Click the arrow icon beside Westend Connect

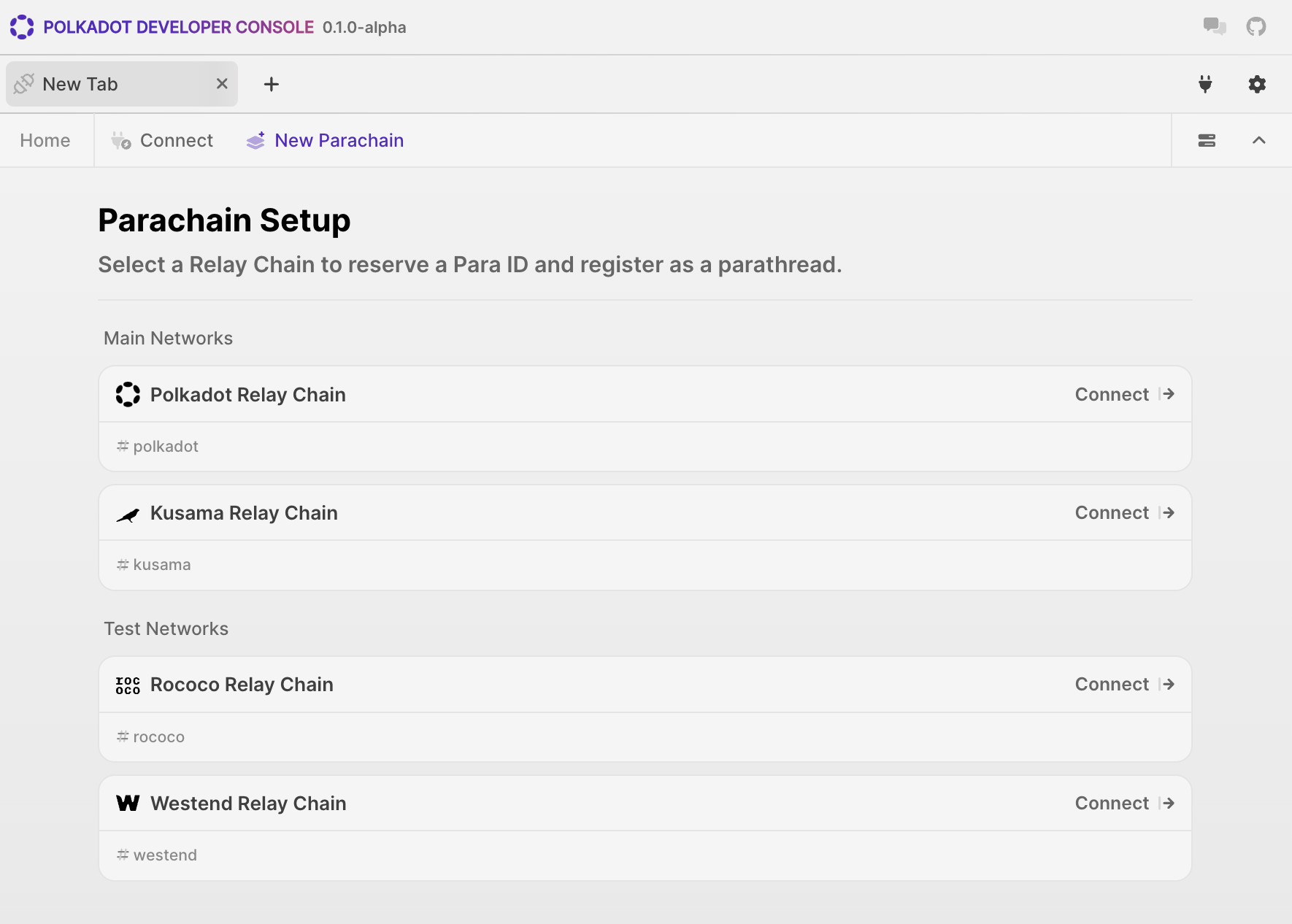1167,804
